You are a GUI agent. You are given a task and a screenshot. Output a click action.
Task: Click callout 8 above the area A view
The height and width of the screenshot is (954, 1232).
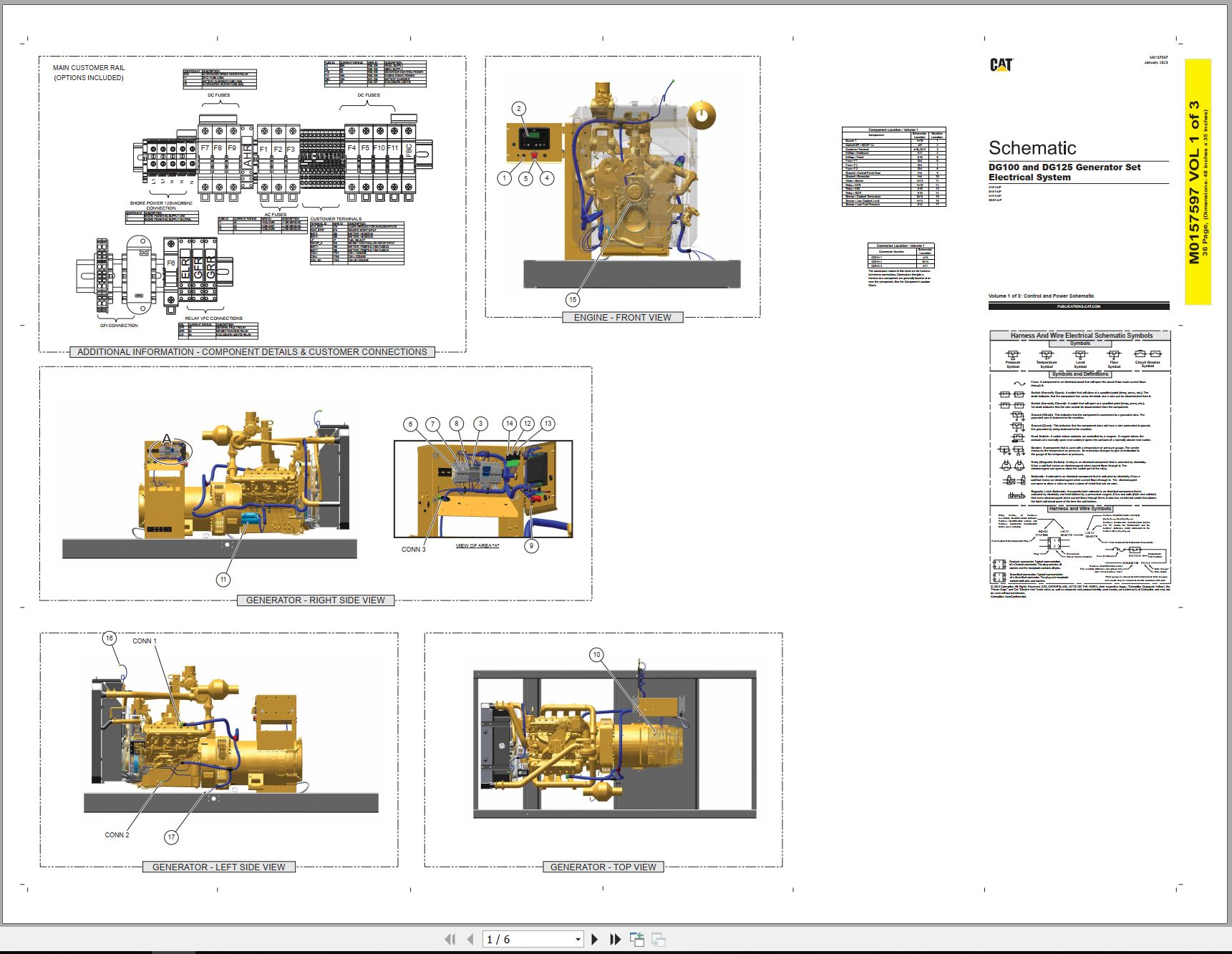[x=457, y=424]
